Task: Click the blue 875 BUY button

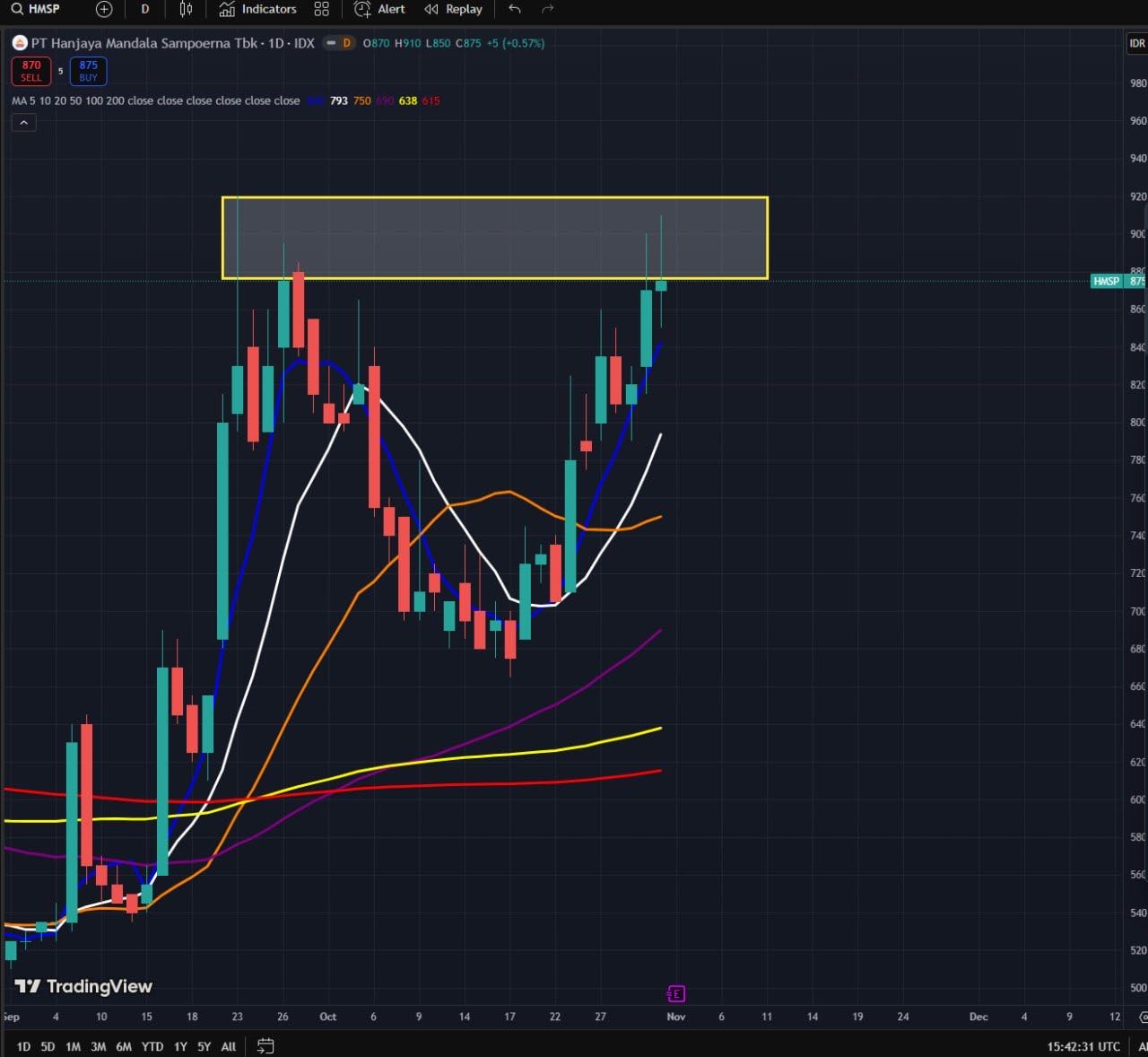Action: pyautogui.click(x=88, y=71)
